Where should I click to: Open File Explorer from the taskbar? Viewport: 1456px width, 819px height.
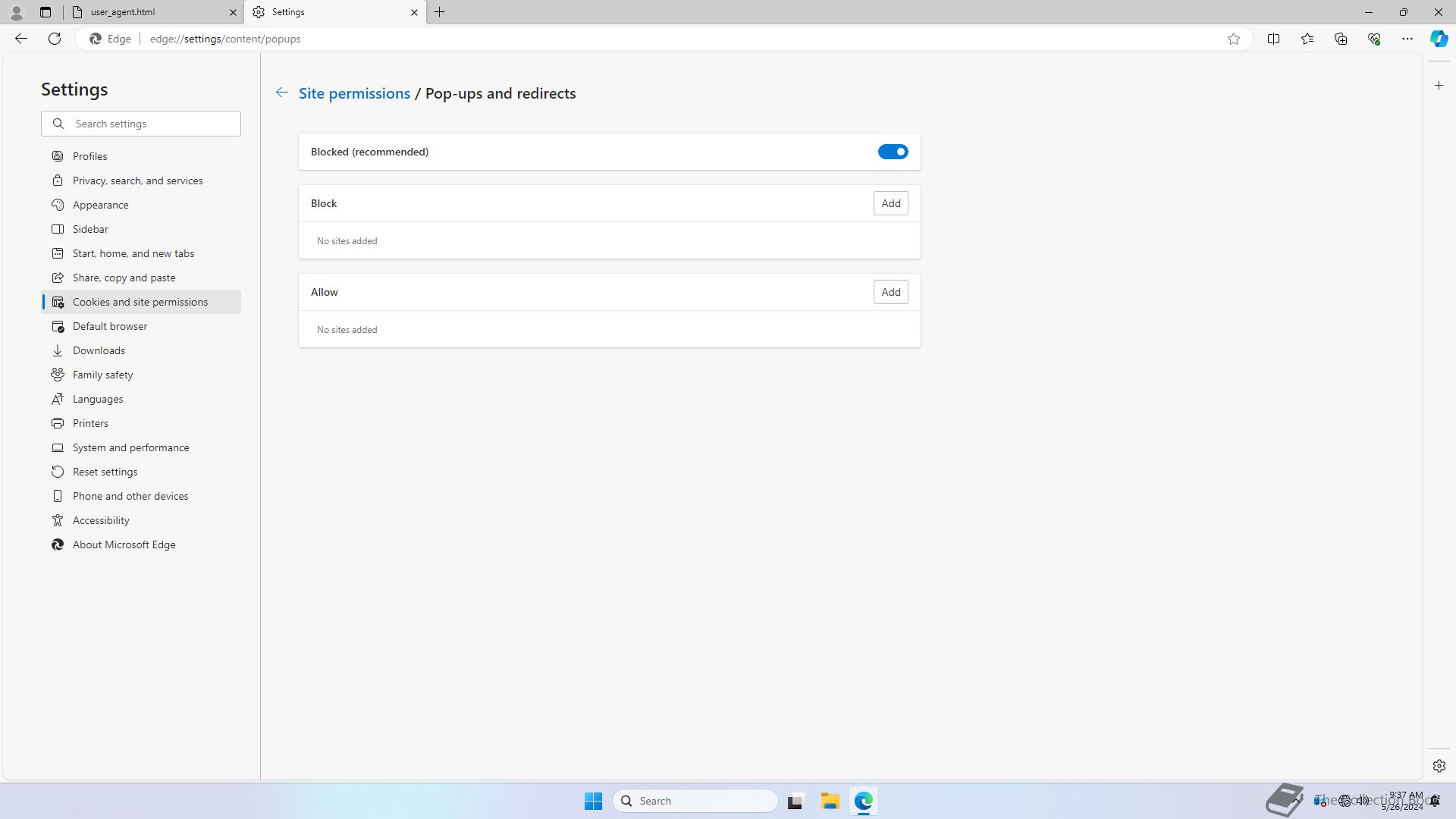pyautogui.click(x=830, y=801)
